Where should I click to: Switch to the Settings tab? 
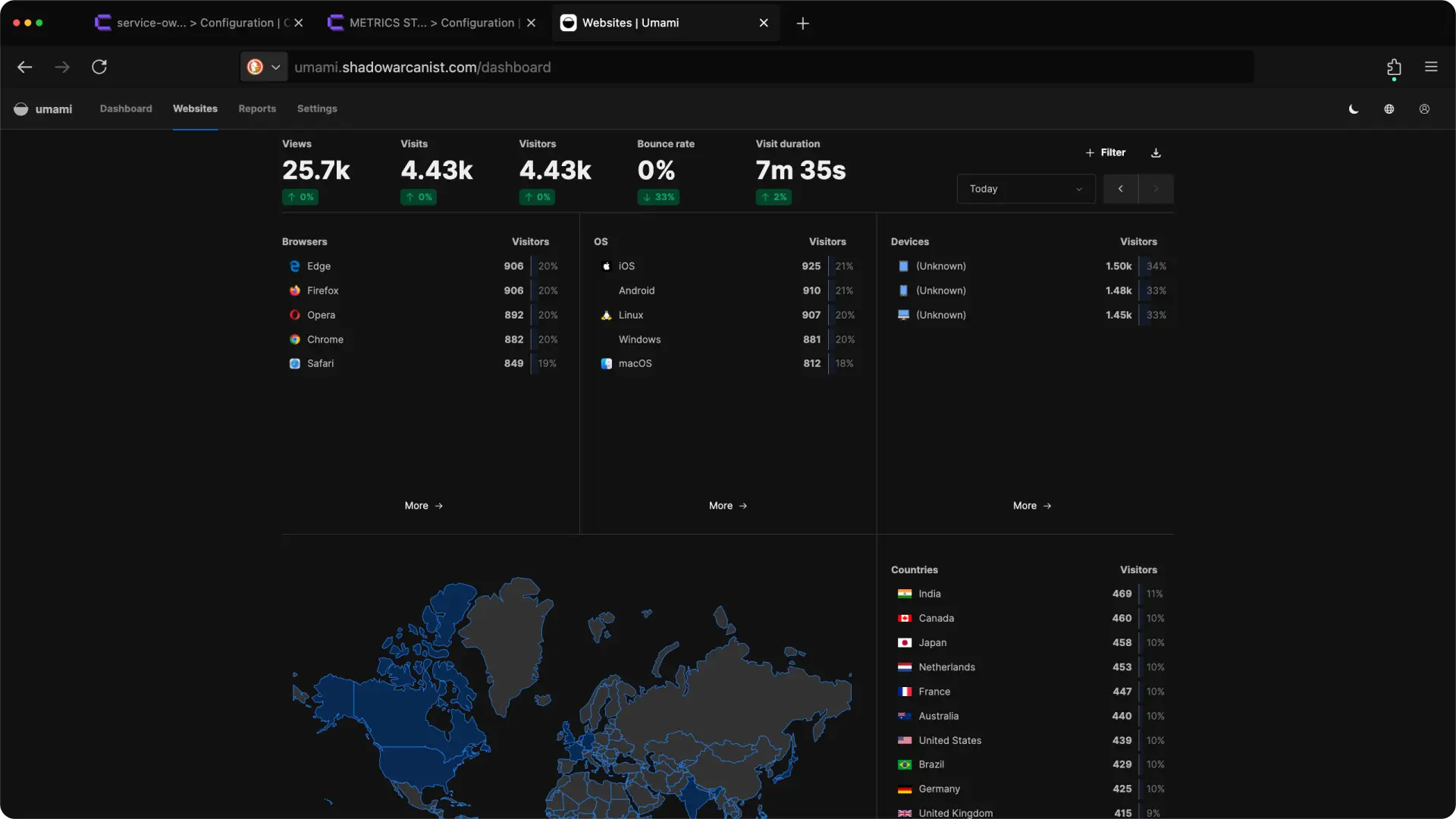(317, 108)
